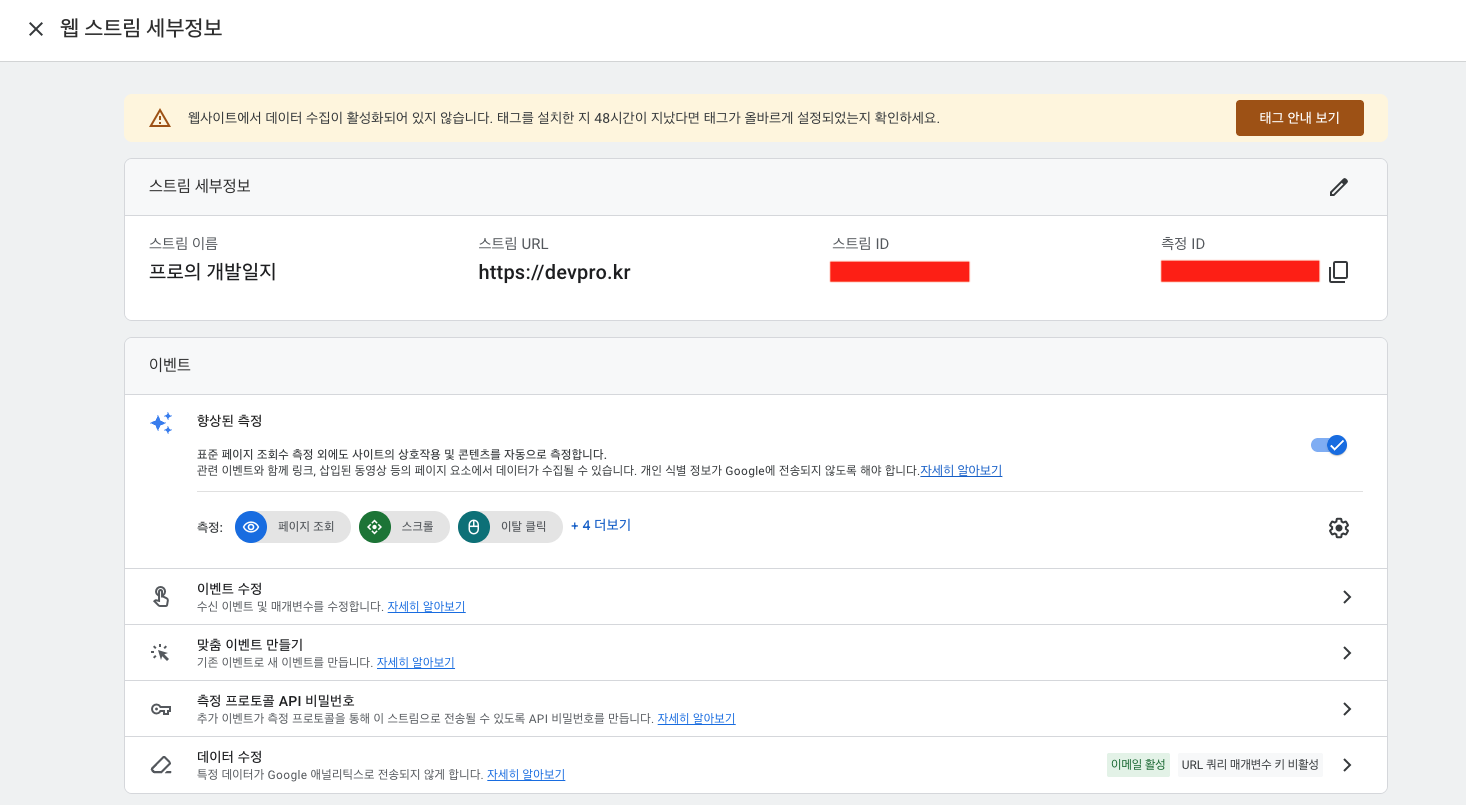
Task: Expand the 맞춤 이벤트 만들기 row chevron
Action: coord(1346,653)
